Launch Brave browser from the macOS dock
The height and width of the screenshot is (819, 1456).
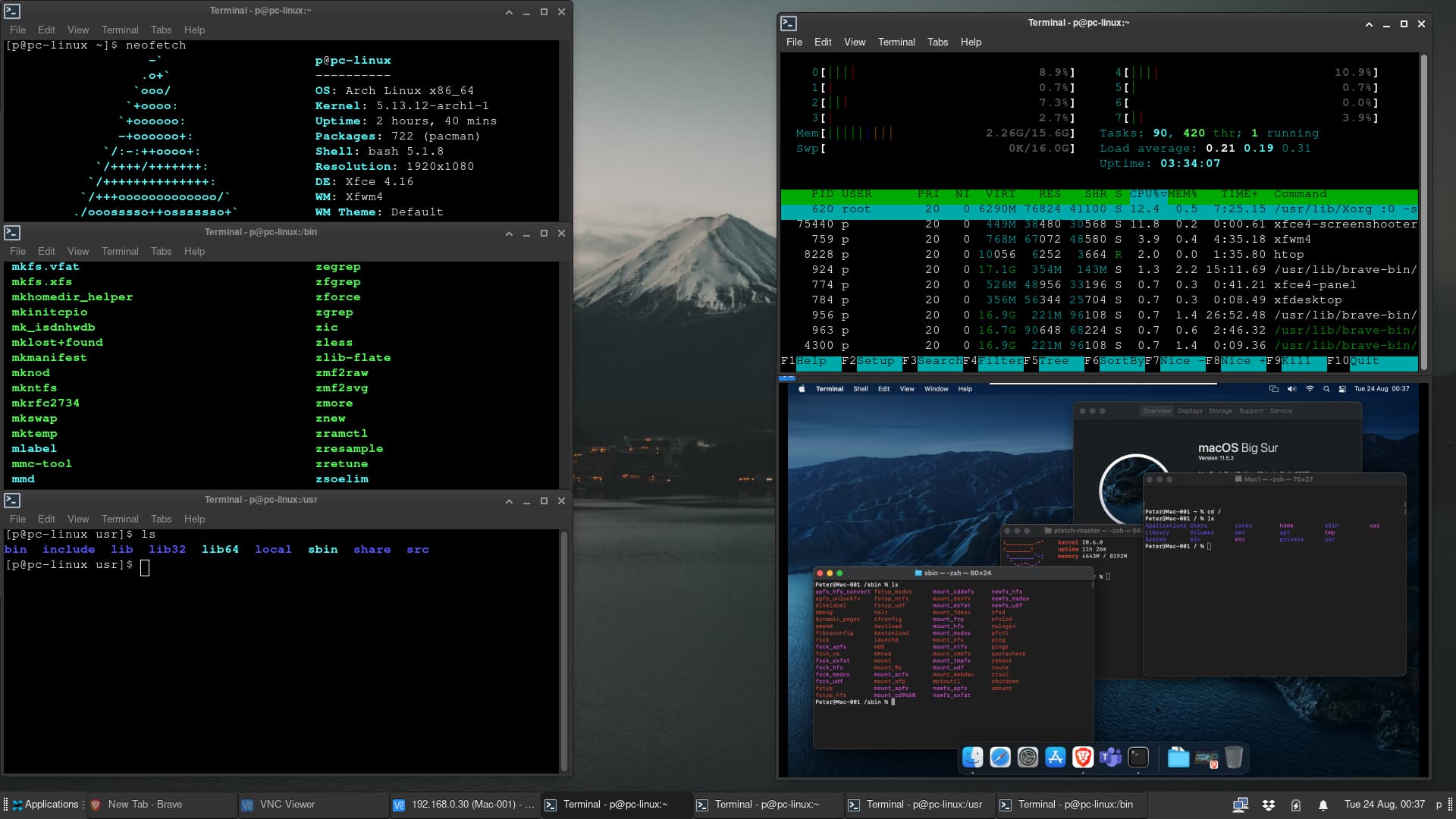coord(1083,757)
